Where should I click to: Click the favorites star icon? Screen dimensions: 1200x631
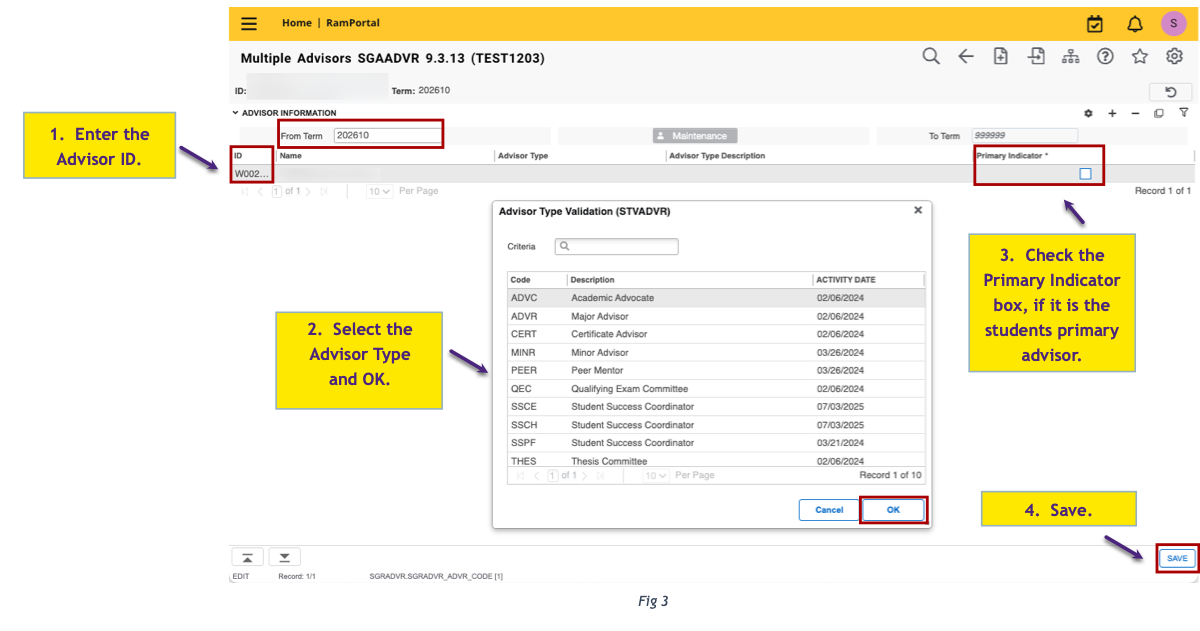pos(1140,56)
